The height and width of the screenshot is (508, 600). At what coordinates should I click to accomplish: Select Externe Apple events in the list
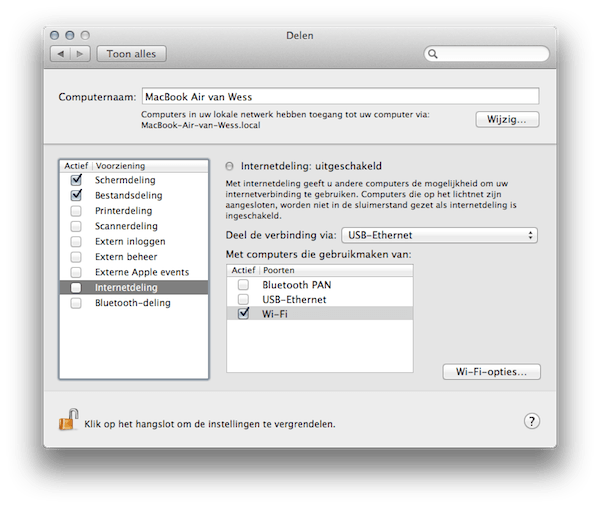142,272
